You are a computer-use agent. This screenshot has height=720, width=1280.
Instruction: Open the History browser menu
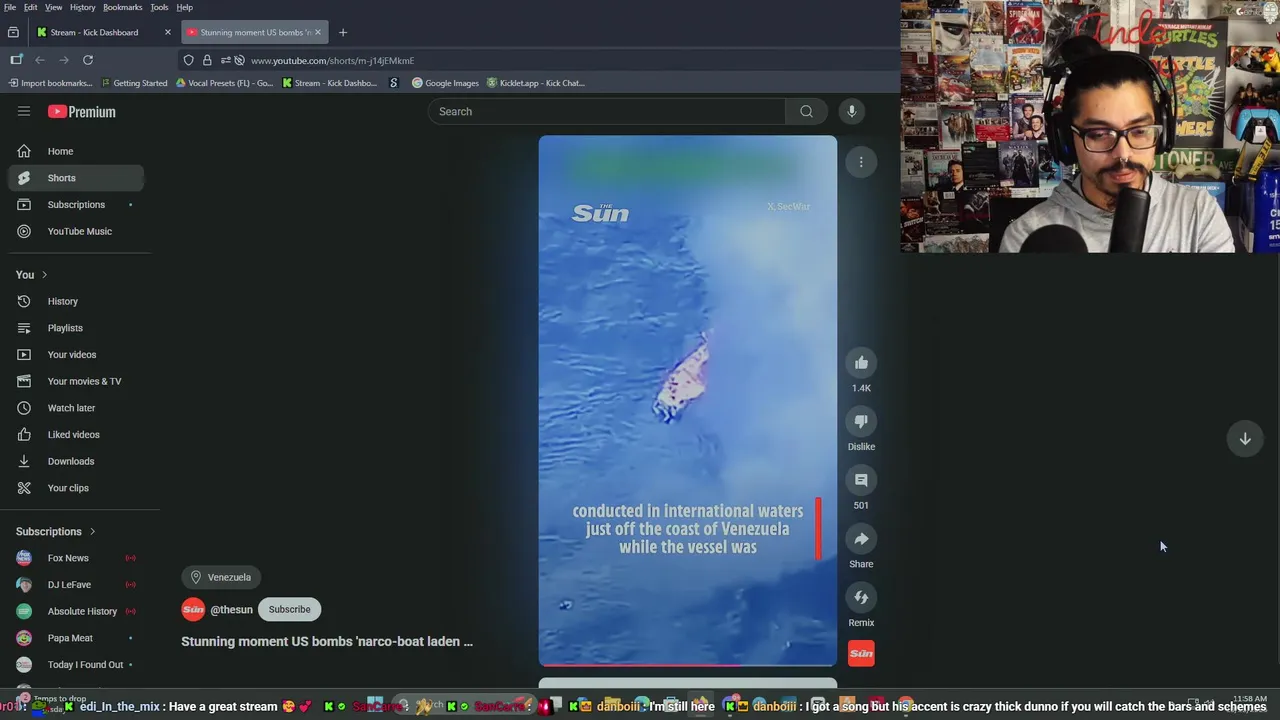pos(82,7)
